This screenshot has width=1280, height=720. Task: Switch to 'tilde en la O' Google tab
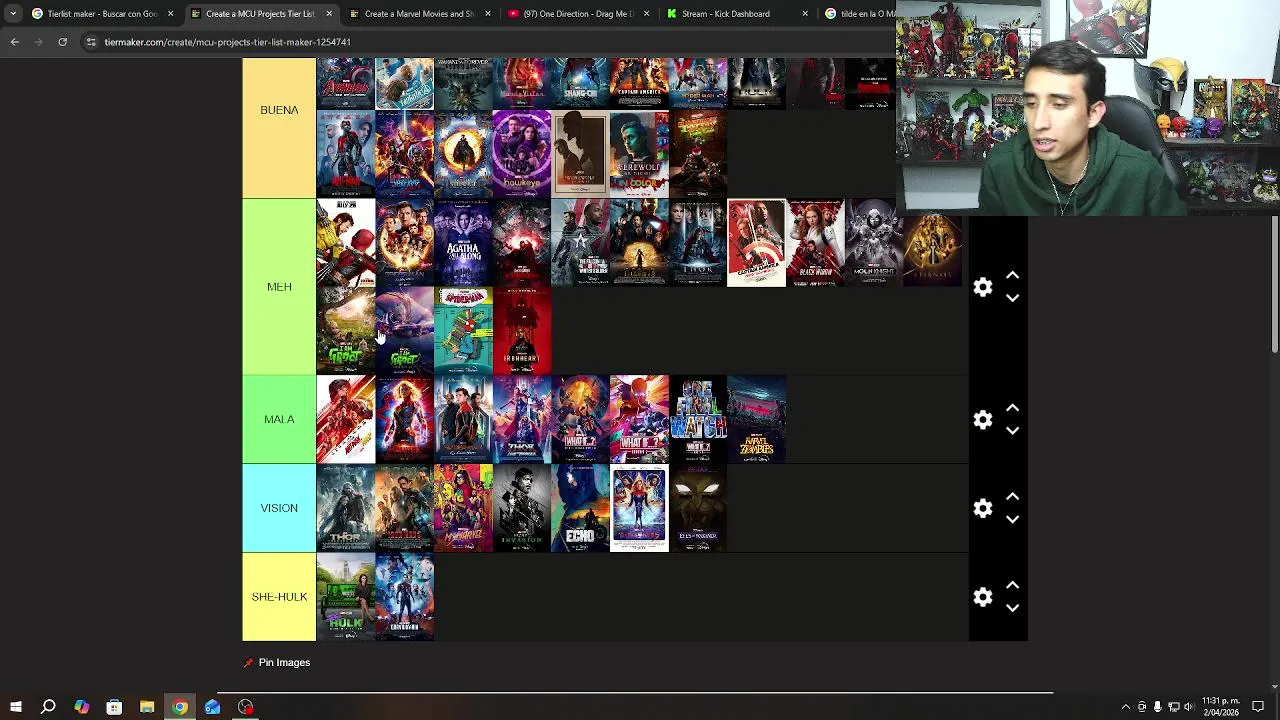(x=859, y=14)
